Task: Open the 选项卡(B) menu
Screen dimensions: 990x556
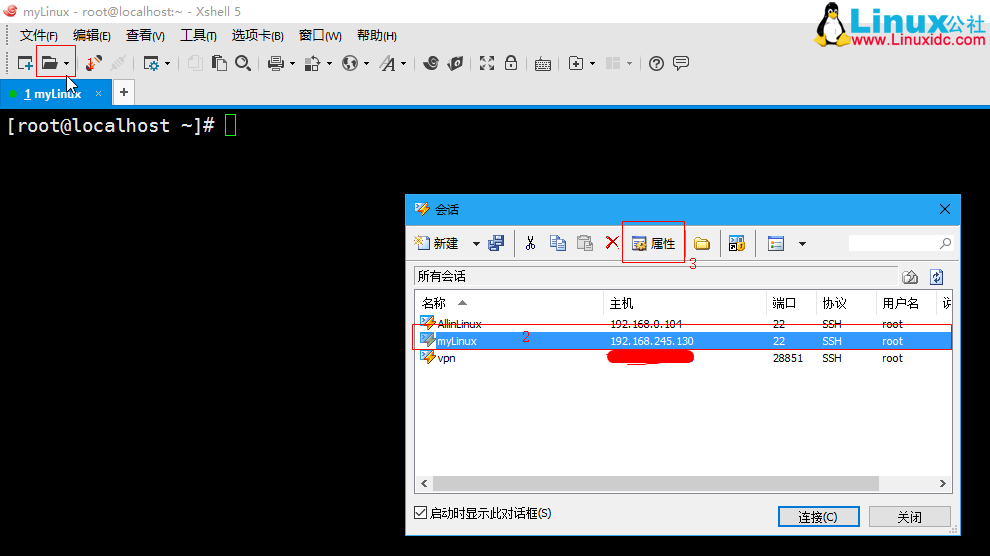Action: [x=258, y=35]
